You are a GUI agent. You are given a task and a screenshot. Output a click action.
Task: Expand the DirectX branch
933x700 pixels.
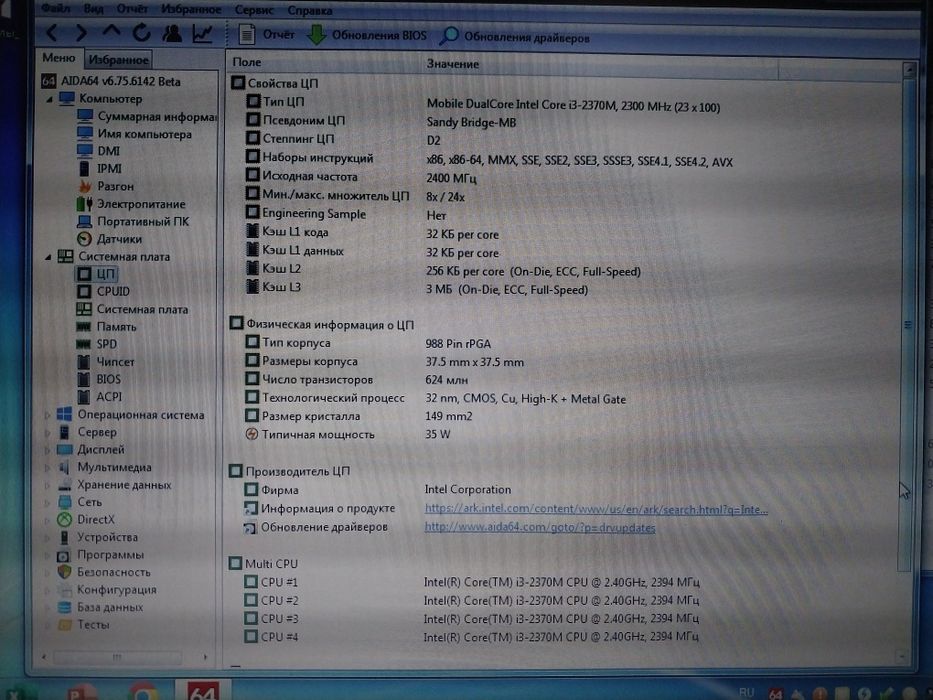[x=48, y=520]
